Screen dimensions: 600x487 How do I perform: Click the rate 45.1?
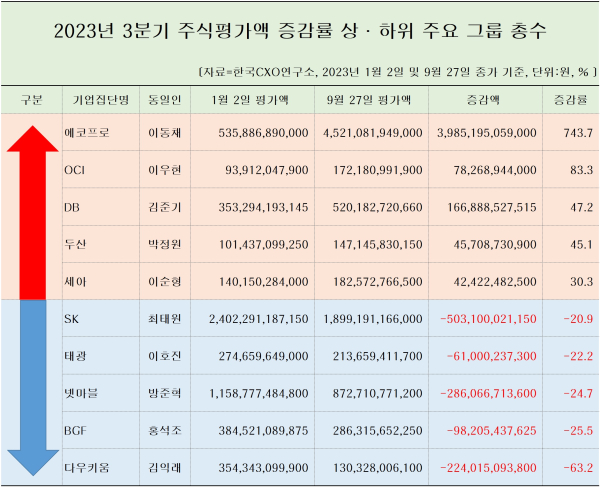point(581,245)
